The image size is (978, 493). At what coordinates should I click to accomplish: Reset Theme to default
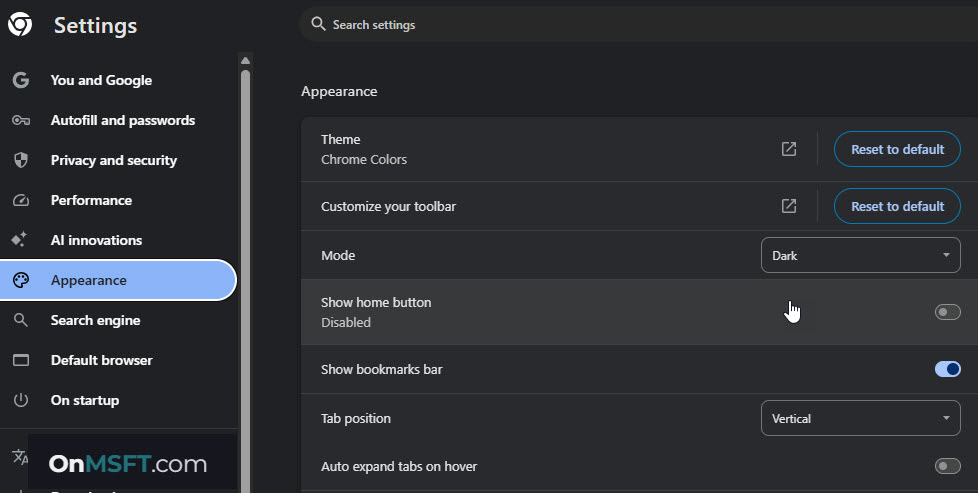[x=897, y=149]
